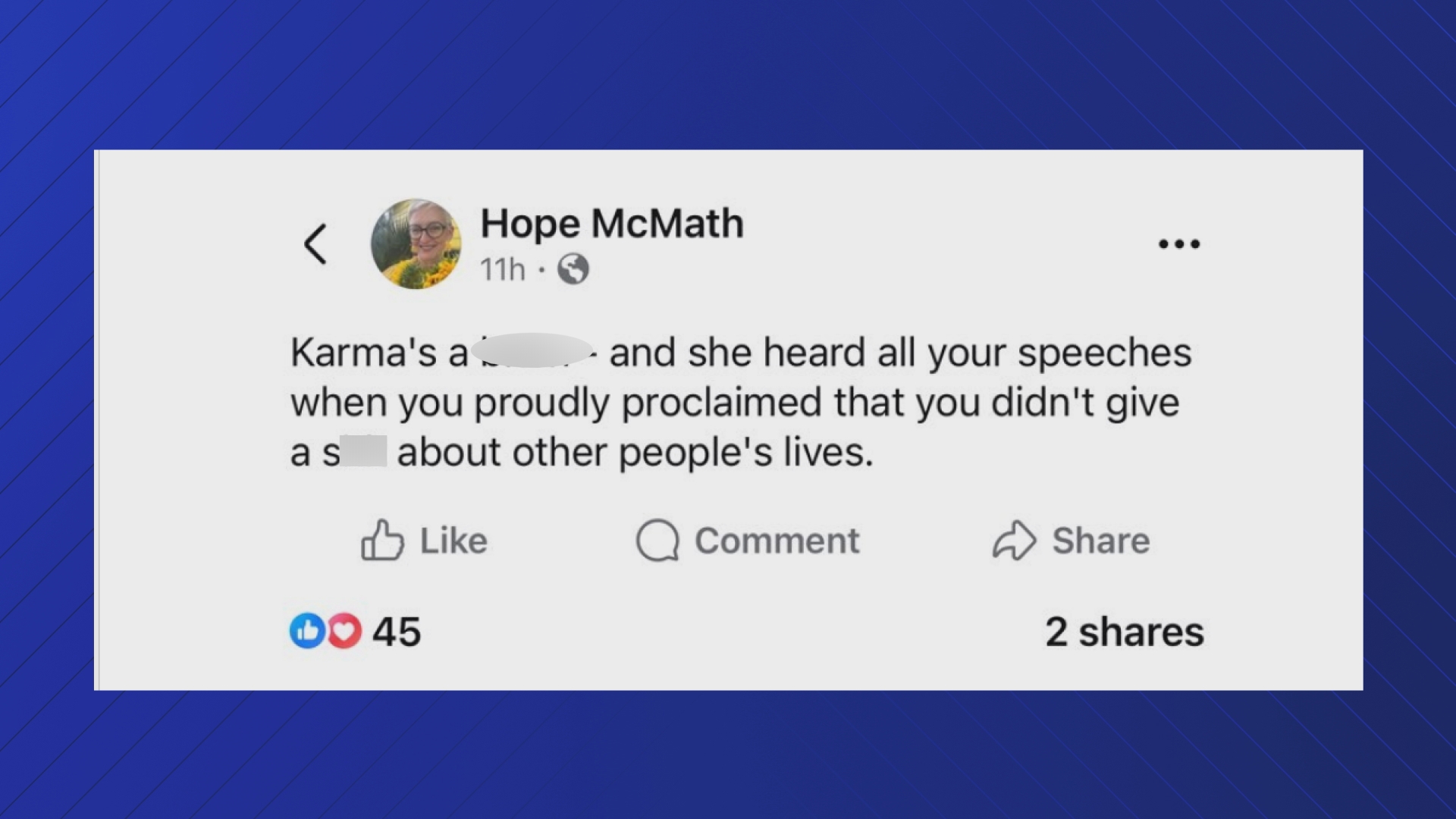This screenshot has width=1456, height=819.
Task: Open Hope McMath's profile from her name
Action: coord(612,223)
